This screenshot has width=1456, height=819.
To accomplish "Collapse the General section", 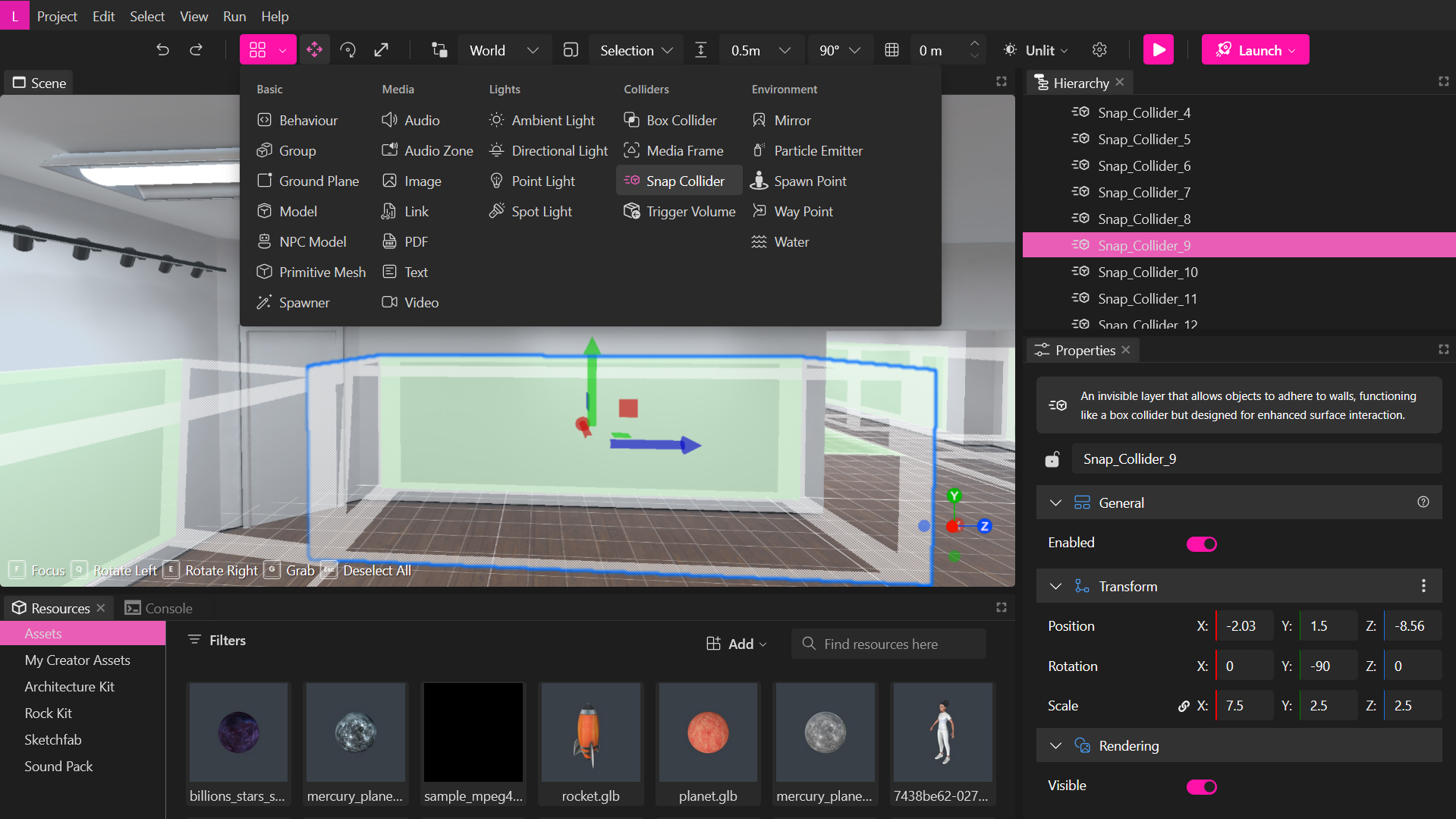I will point(1055,502).
